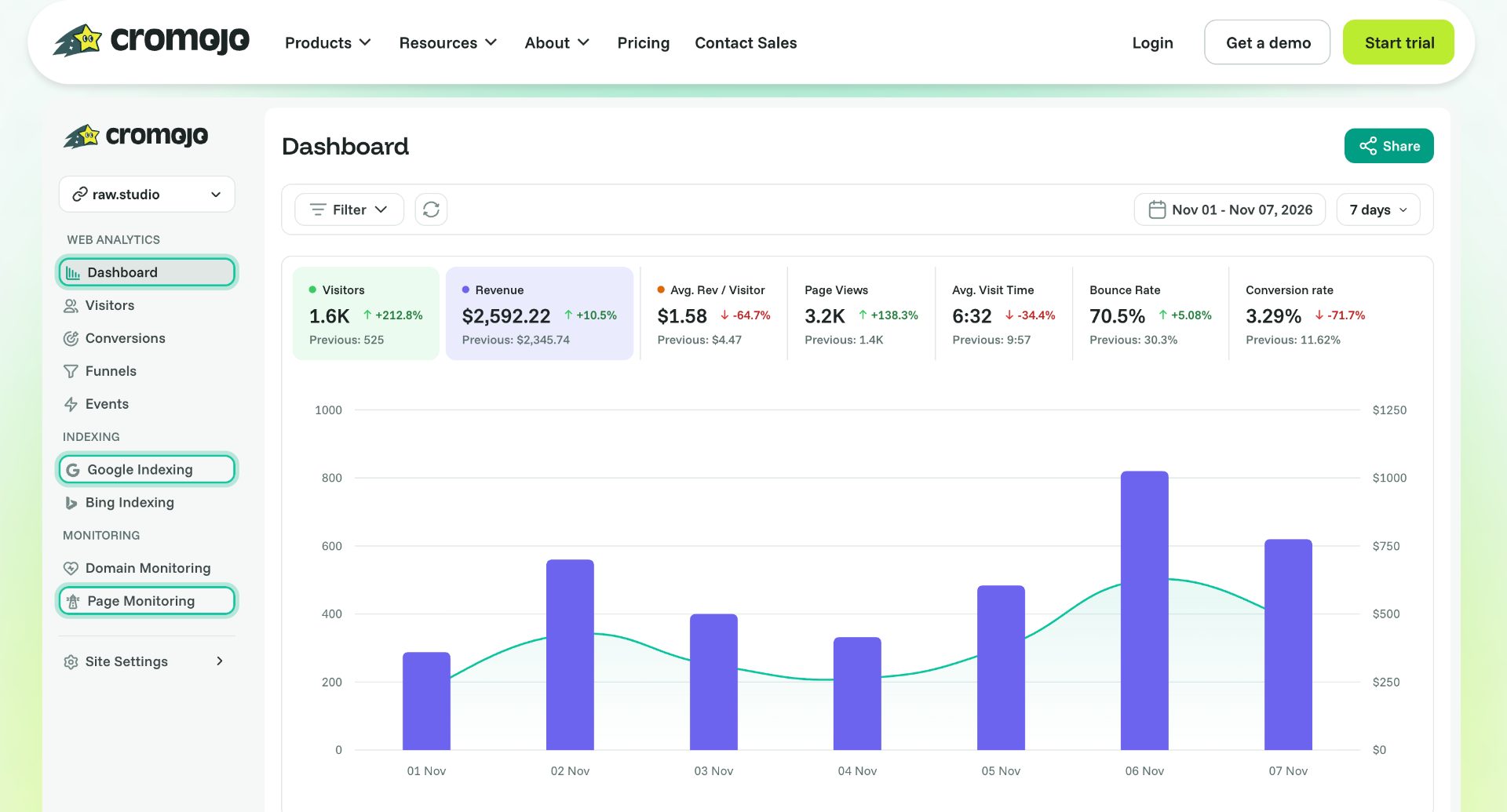The image size is (1507, 812).
Task: Open the 7 days period dropdown
Action: (1378, 209)
